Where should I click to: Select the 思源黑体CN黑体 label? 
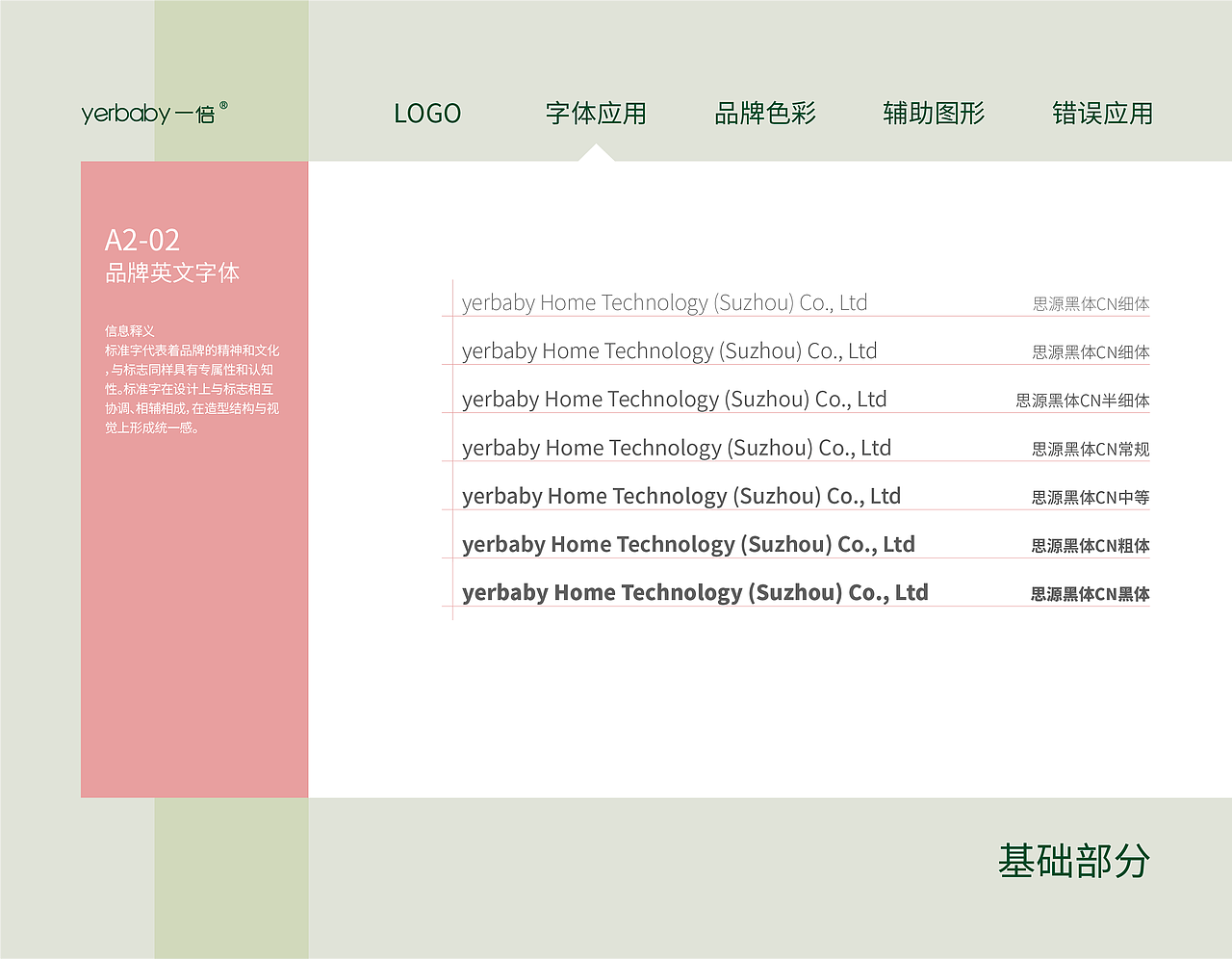click(1091, 593)
